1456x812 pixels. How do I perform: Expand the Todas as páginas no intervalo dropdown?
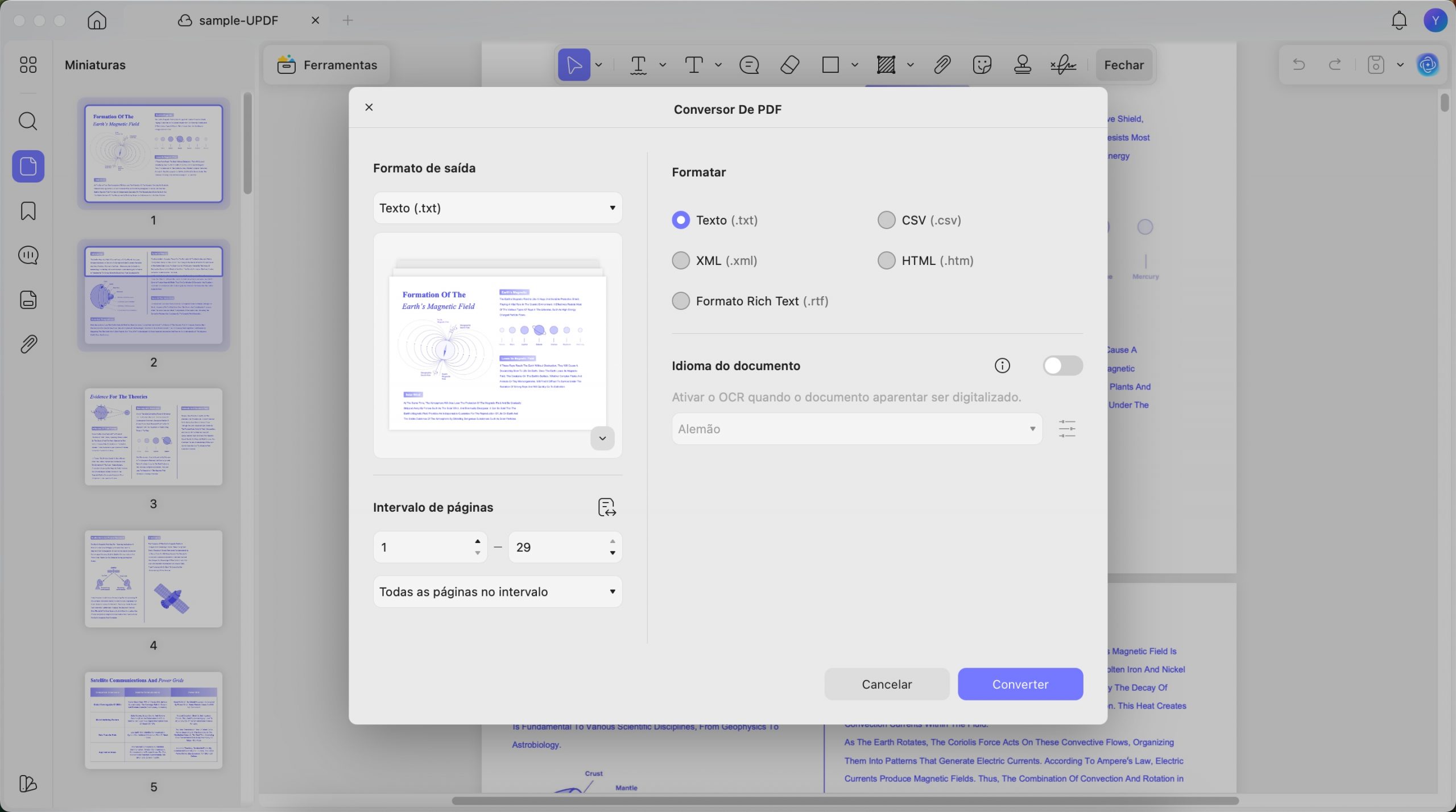point(498,592)
